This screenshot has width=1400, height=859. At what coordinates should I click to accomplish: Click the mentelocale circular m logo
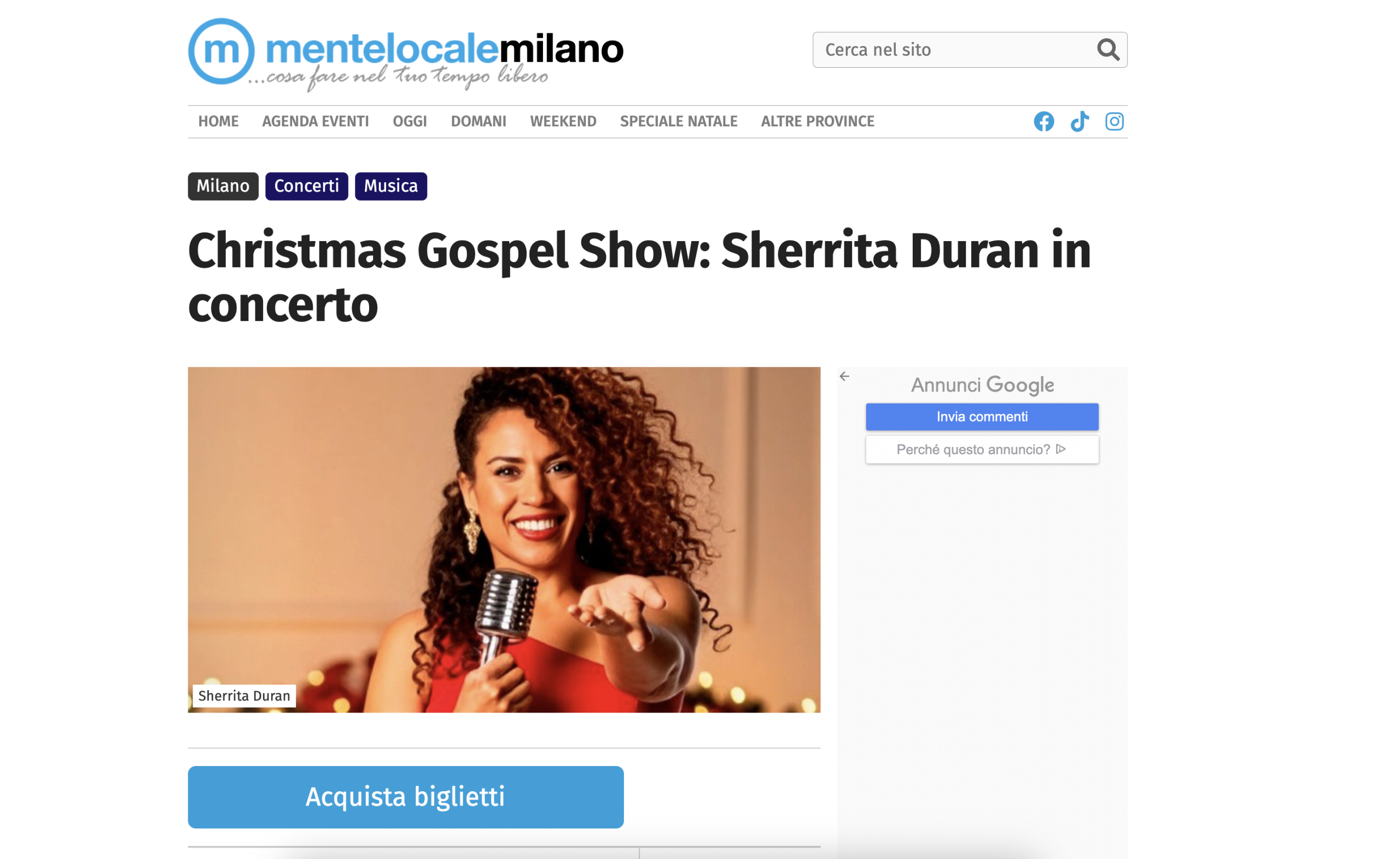(221, 51)
